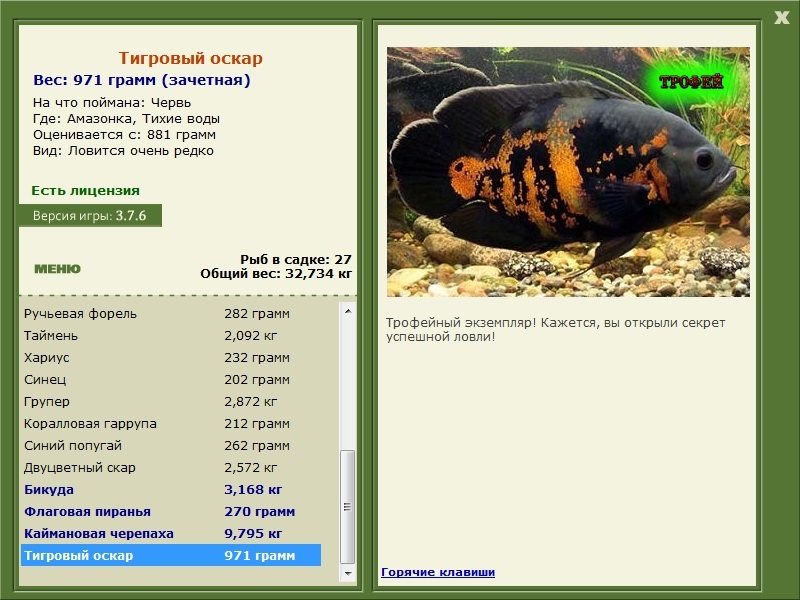
Task: Select the Хариус row
Action: 171,358
